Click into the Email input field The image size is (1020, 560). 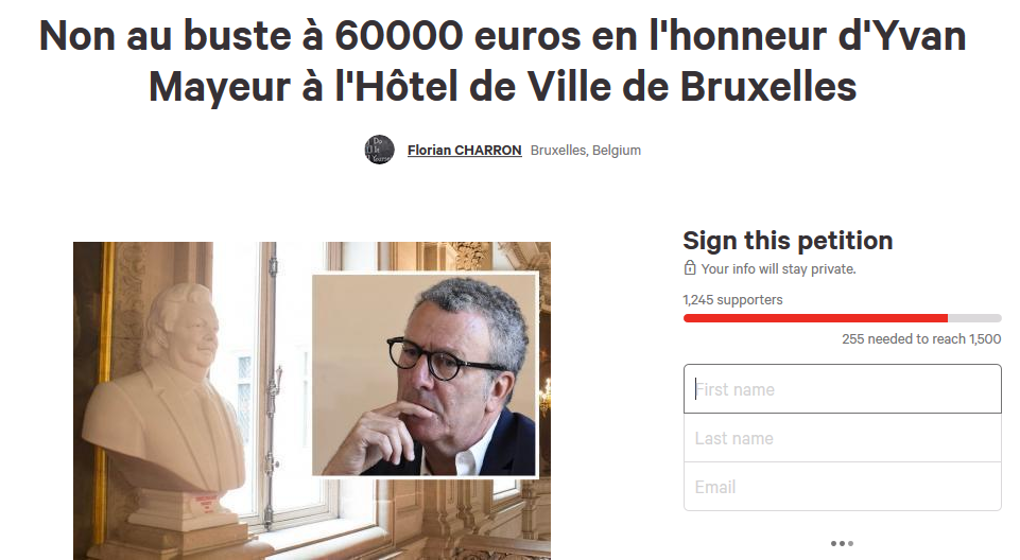coord(842,487)
